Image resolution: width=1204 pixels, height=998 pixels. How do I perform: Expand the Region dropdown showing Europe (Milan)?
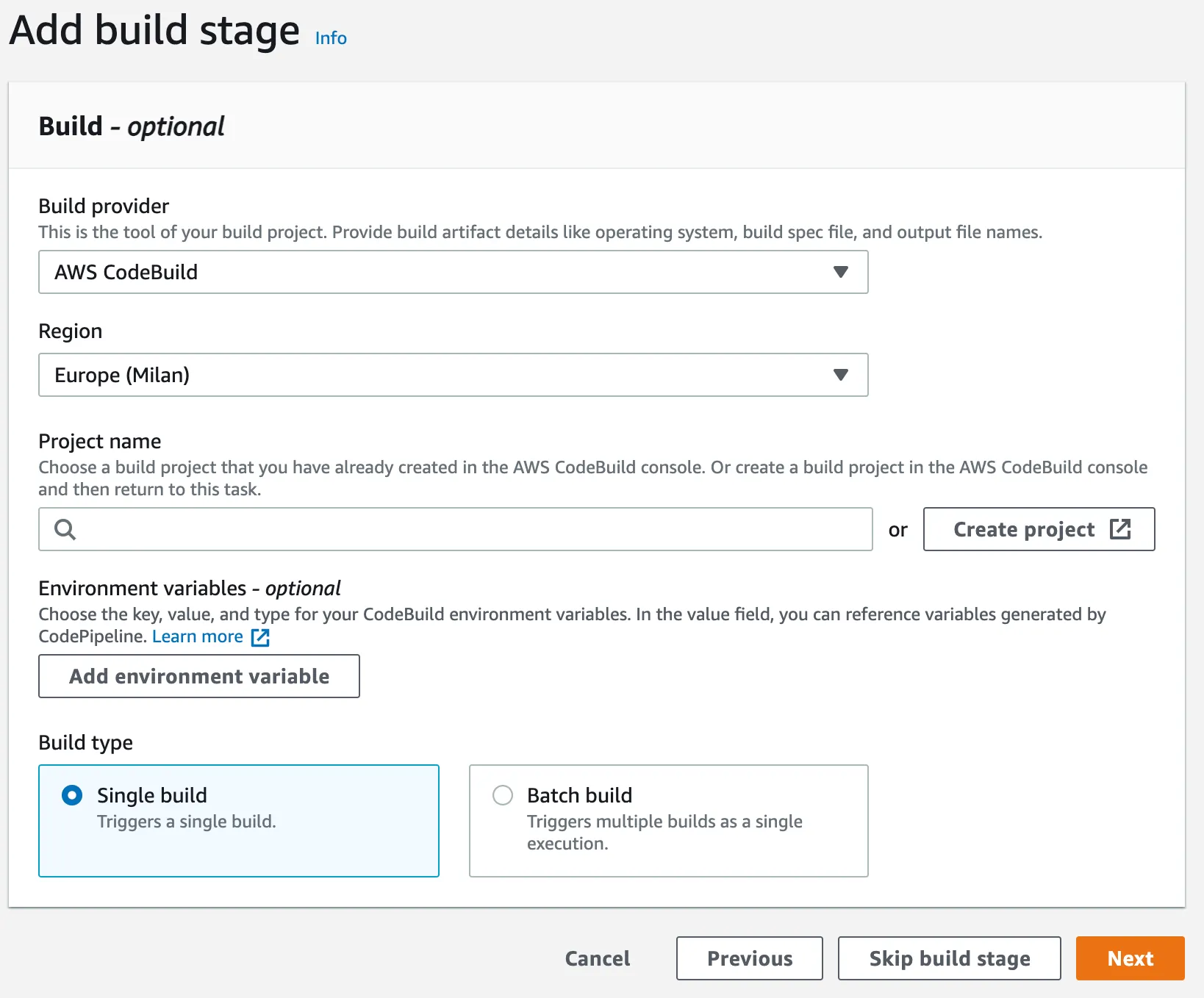click(453, 375)
